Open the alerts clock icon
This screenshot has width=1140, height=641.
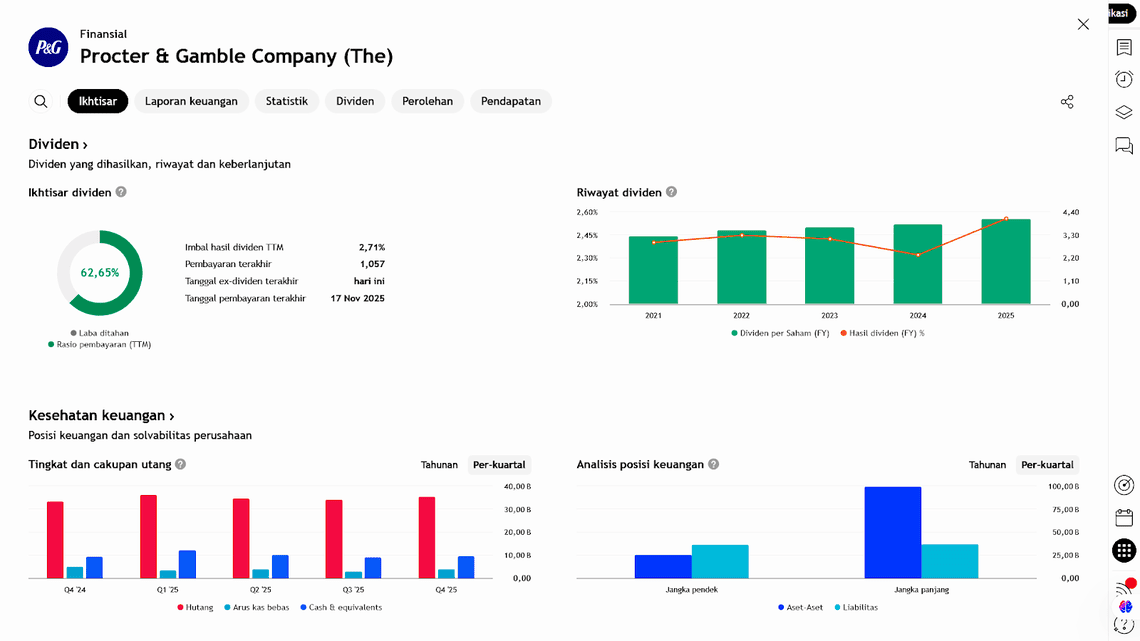(x=1124, y=80)
